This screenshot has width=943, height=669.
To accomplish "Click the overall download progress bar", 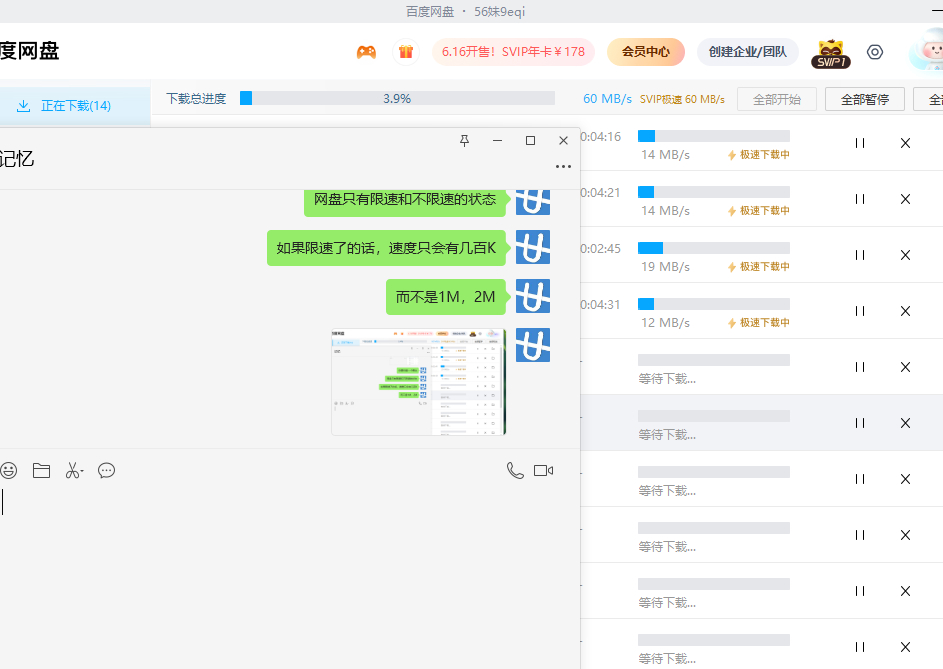I will (x=397, y=98).
